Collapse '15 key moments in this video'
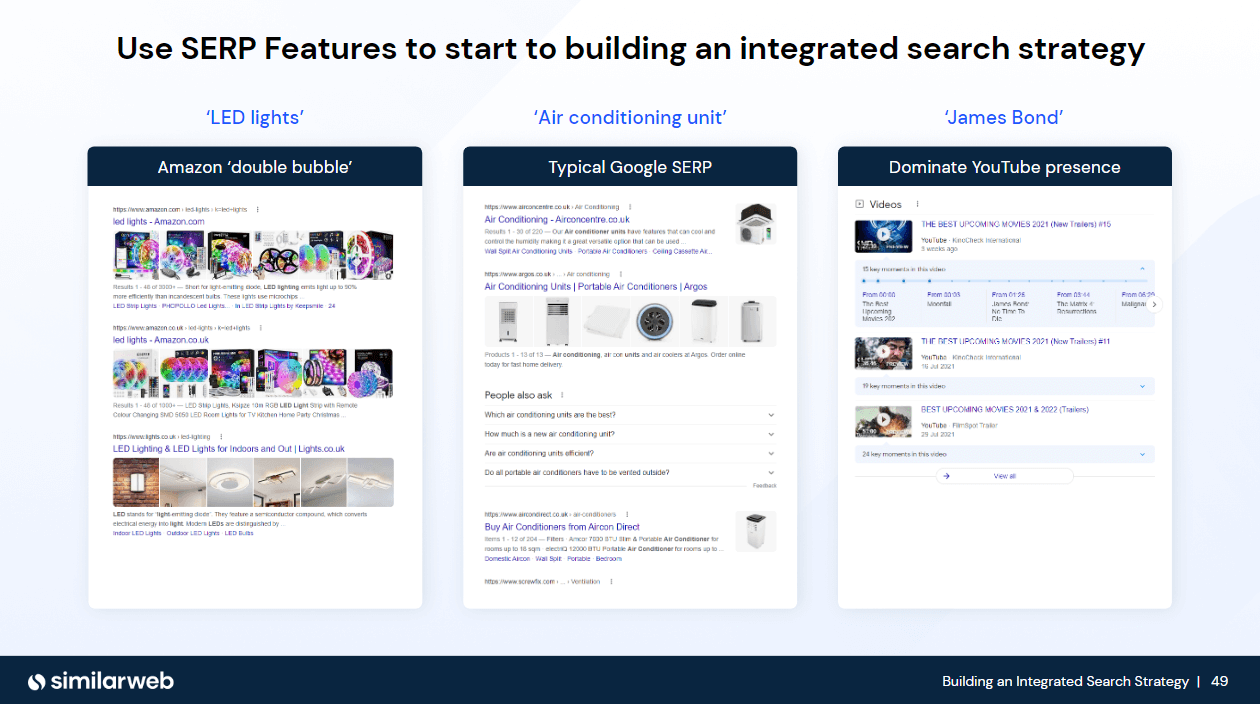 [1142, 268]
